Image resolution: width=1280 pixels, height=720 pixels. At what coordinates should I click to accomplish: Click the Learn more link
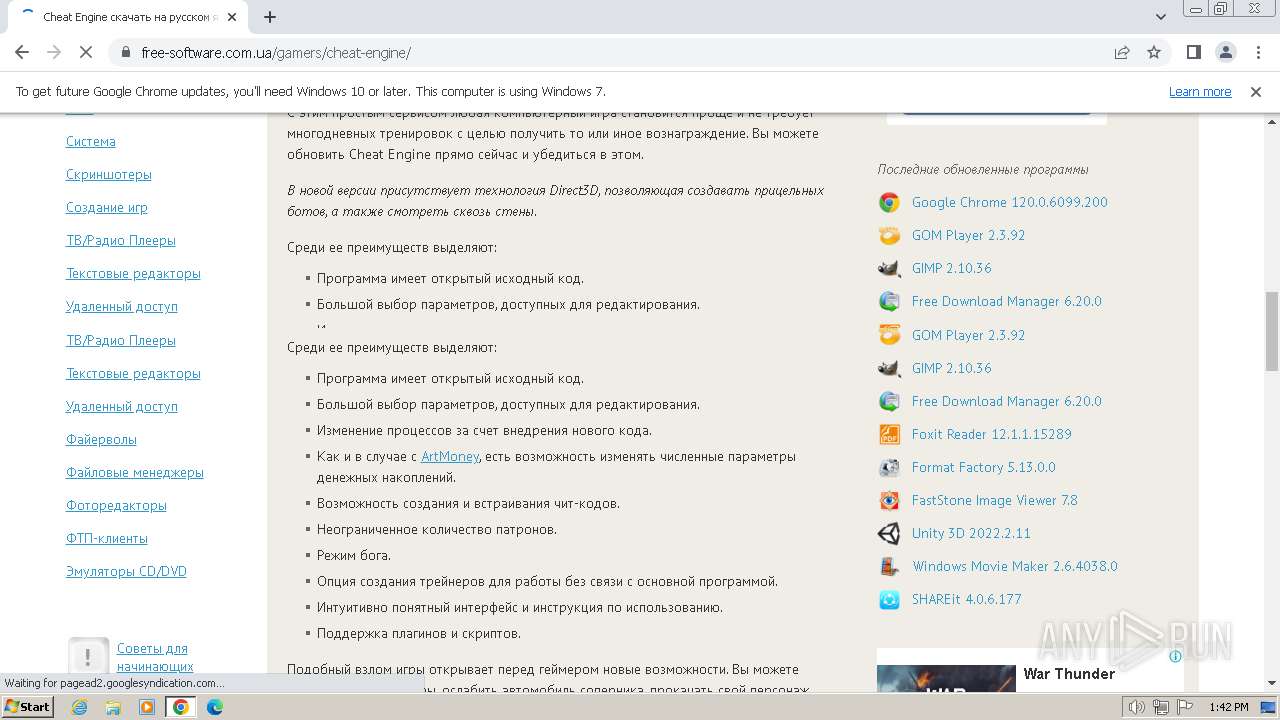(x=1200, y=91)
